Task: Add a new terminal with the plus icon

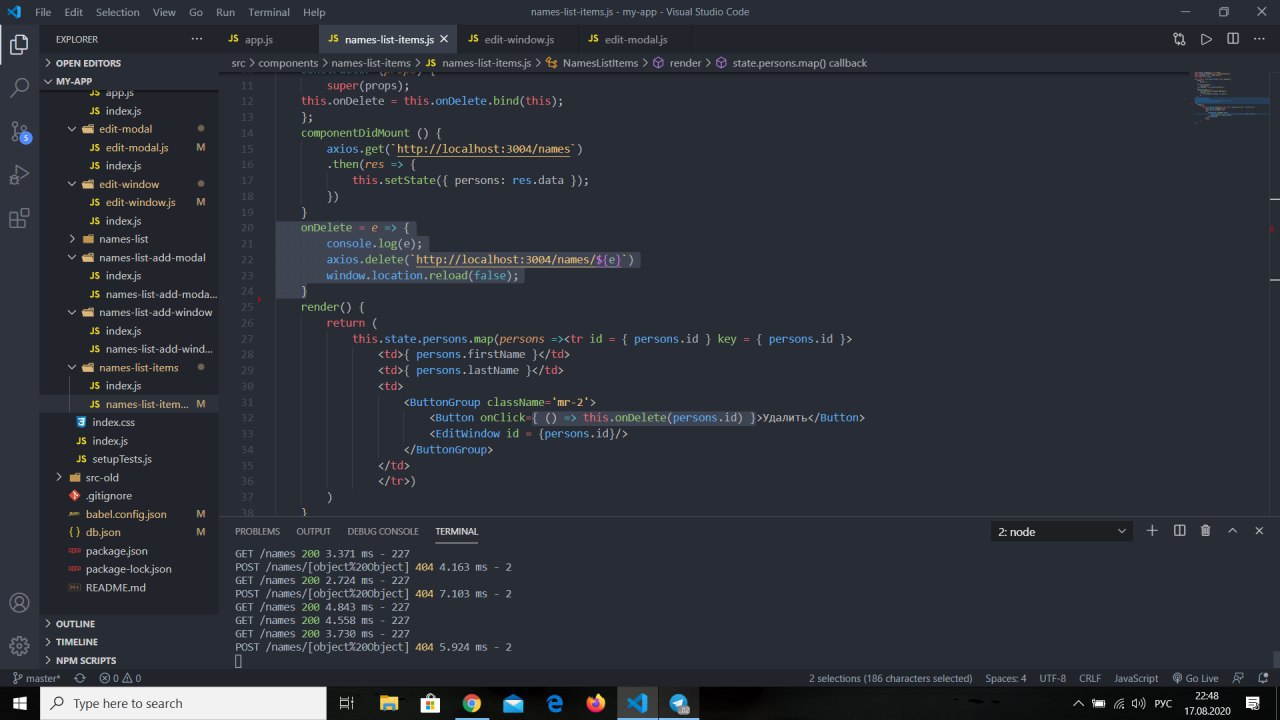Action: click(1152, 531)
